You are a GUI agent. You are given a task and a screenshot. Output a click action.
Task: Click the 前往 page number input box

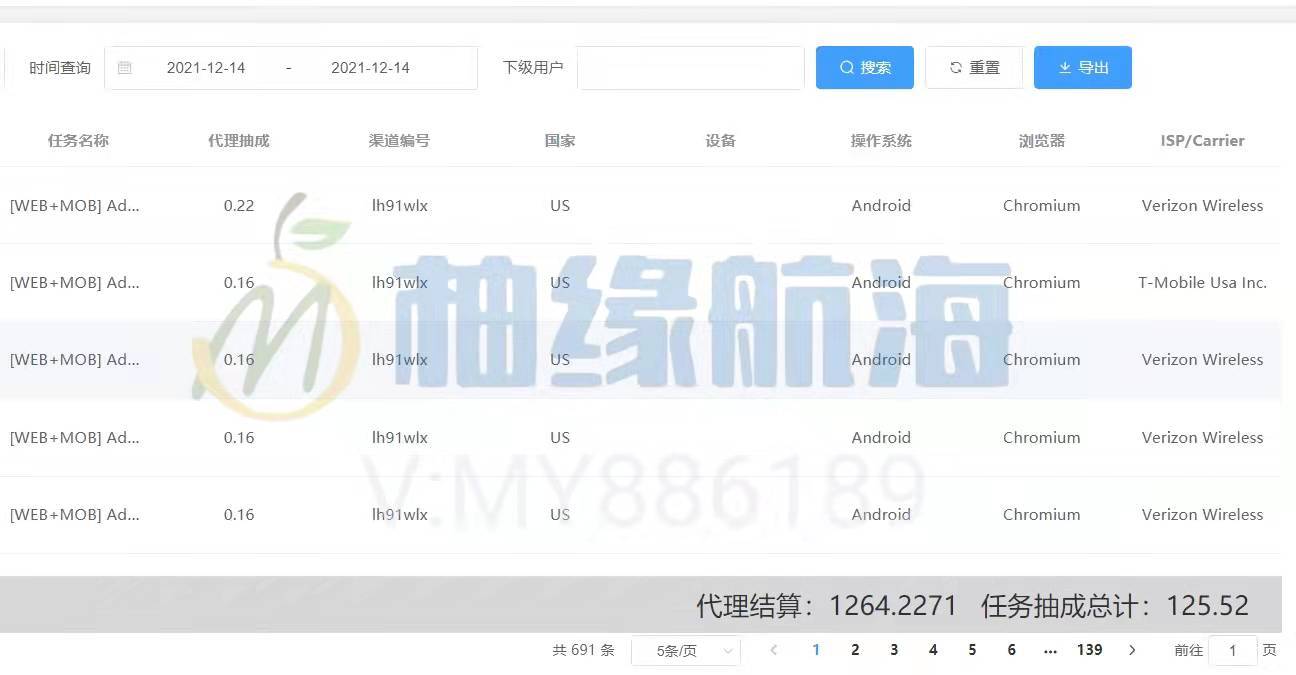[1232, 650]
